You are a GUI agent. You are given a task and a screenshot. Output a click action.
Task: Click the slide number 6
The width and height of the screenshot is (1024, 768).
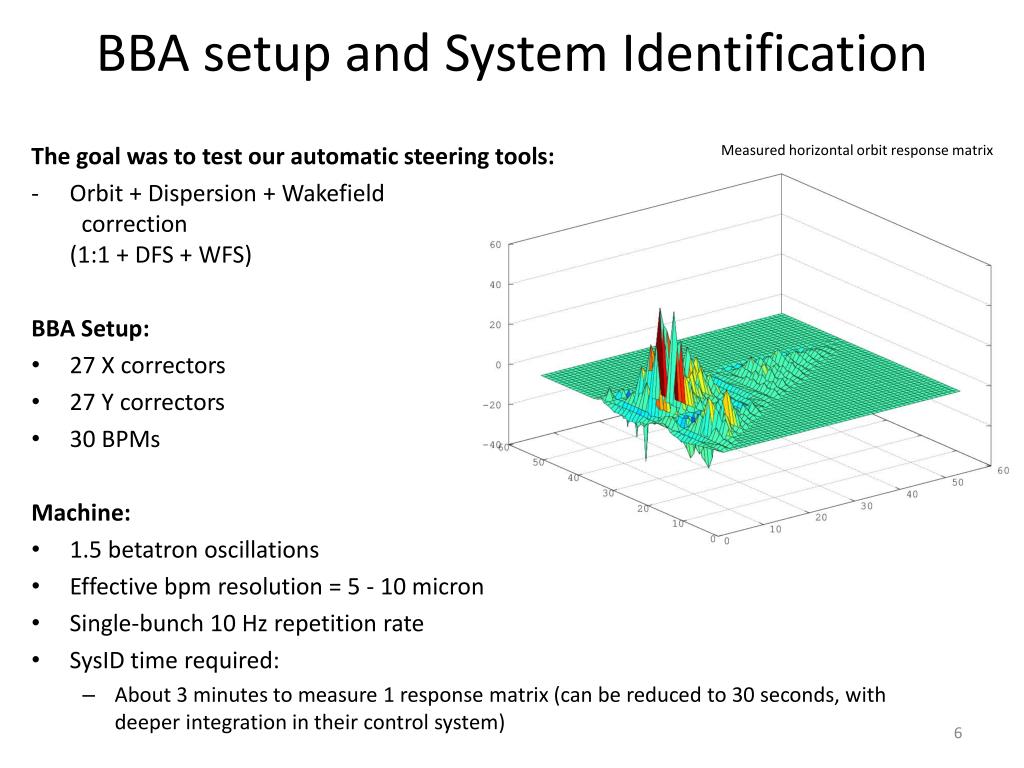click(x=958, y=733)
